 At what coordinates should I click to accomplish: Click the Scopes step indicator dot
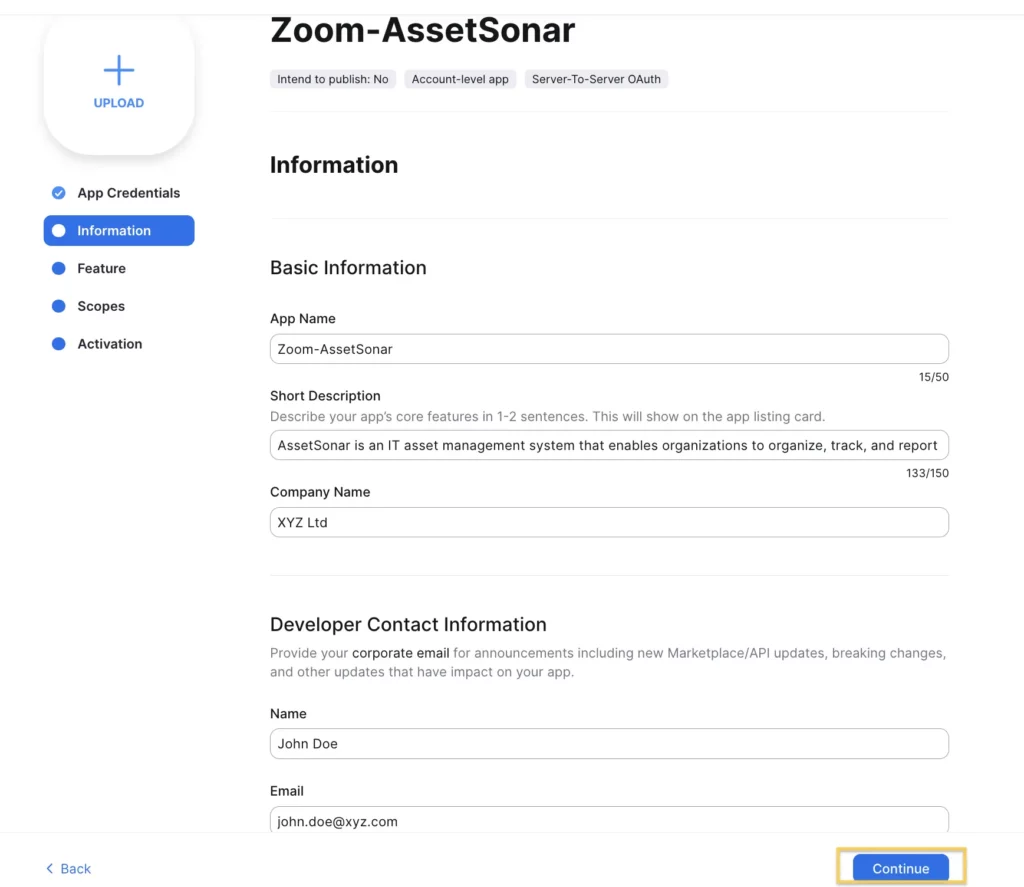57,306
